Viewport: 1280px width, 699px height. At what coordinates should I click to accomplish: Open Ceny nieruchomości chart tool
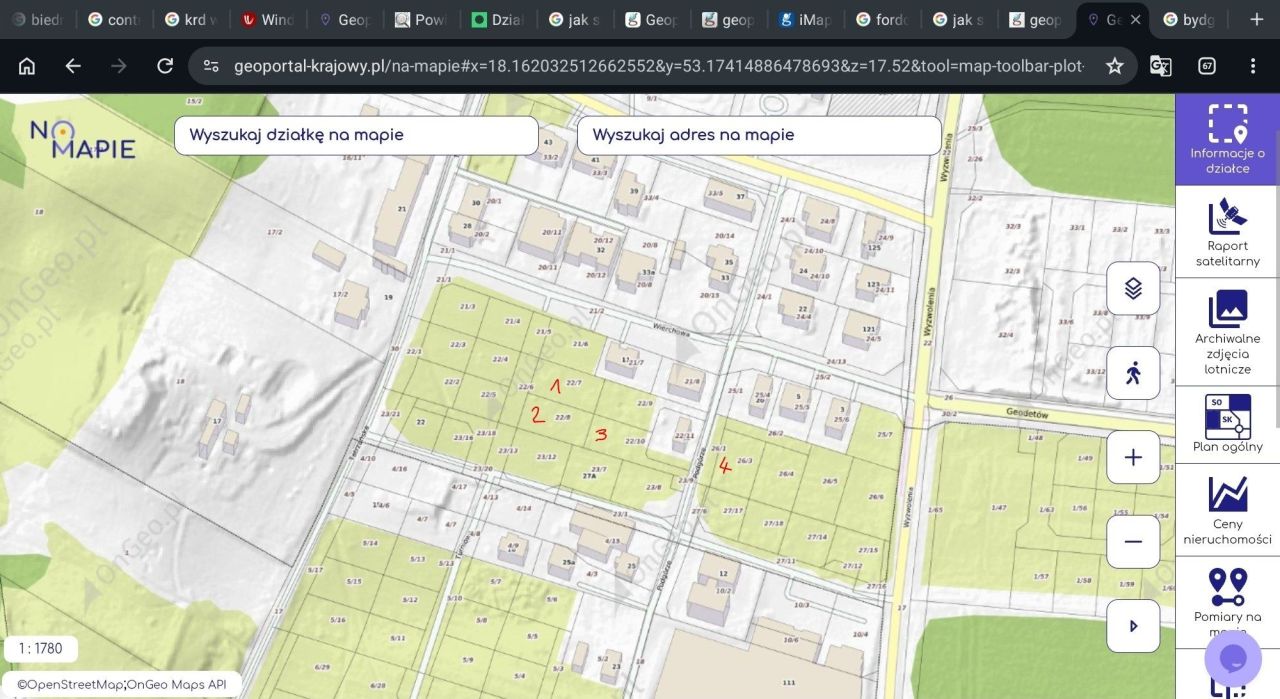click(1227, 508)
